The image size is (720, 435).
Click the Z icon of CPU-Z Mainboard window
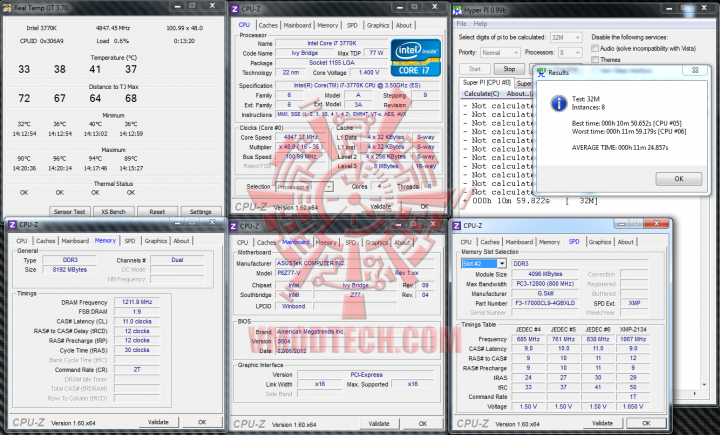click(x=233, y=226)
